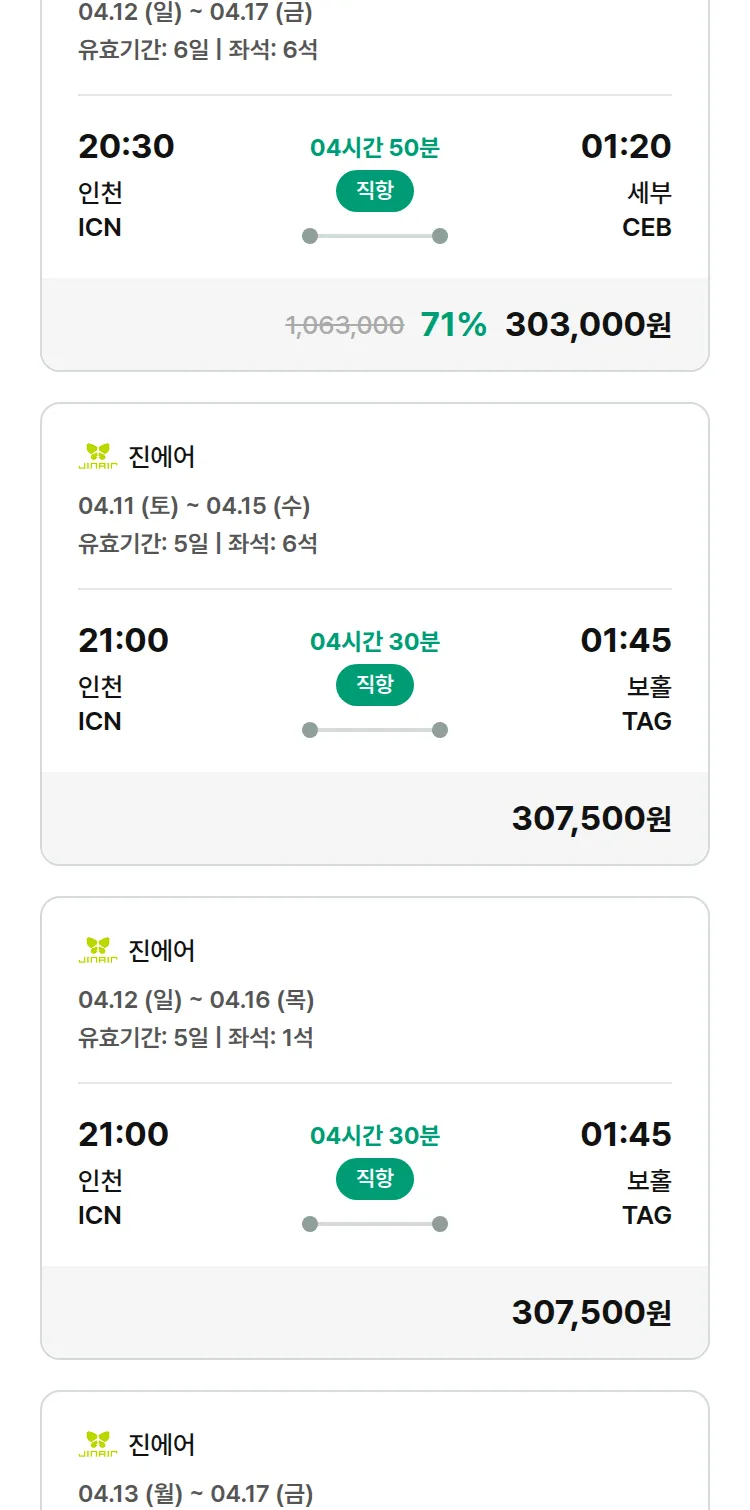Screen dimensions: 750x1510
Task: Click the Jin Air logo on the 04.12–04.16 card
Action: 98,950
